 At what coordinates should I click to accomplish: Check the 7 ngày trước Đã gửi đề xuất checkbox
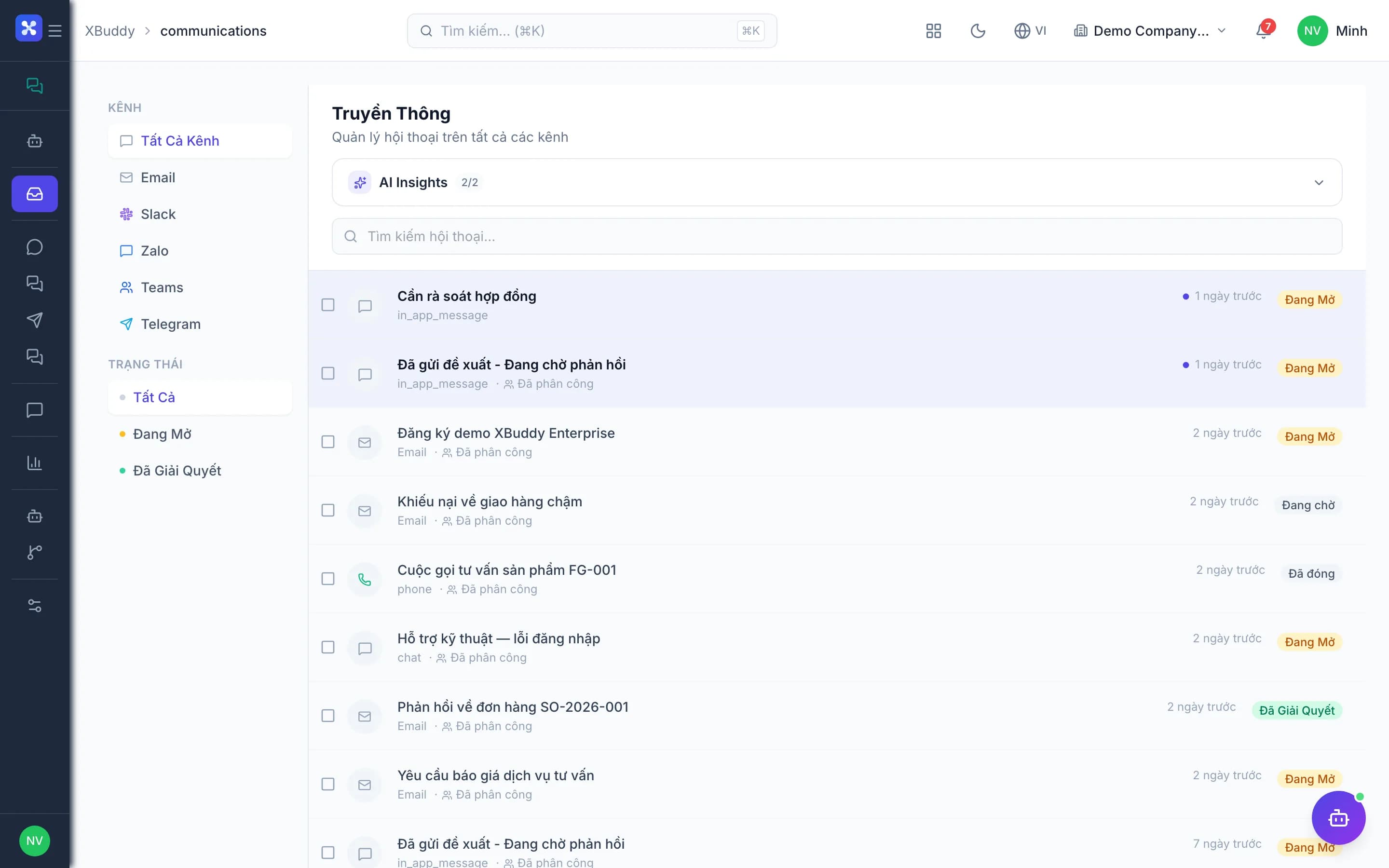pyautogui.click(x=328, y=853)
